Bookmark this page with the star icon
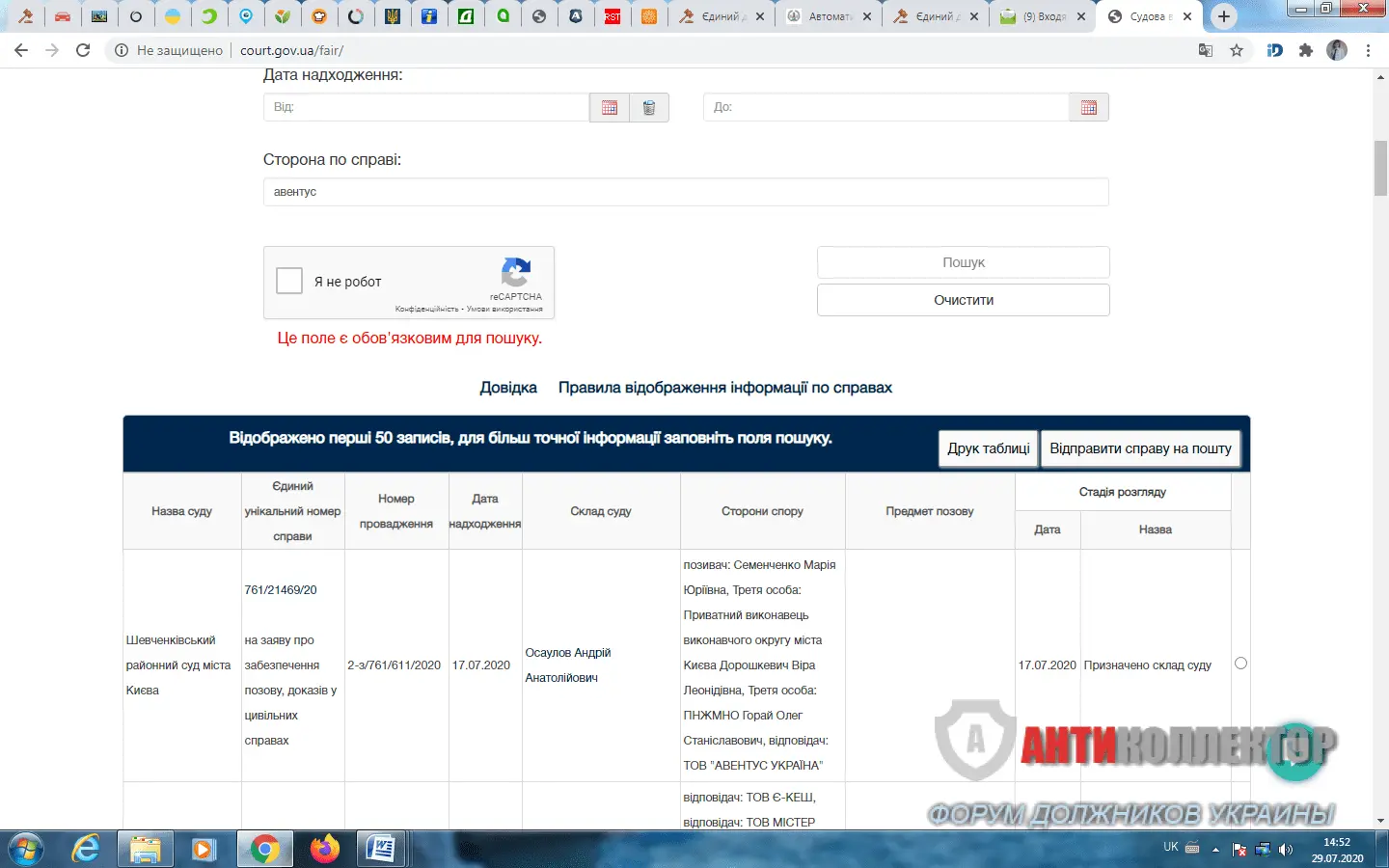The image size is (1389, 868). point(1237,50)
